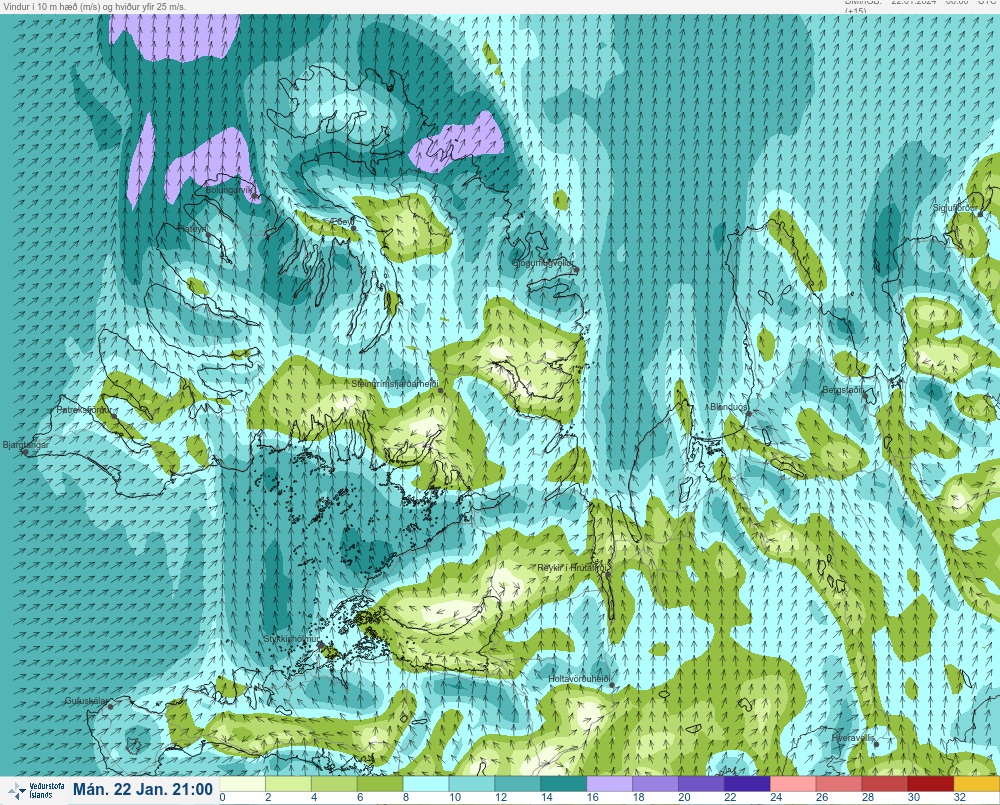The width and height of the screenshot is (1000, 805).
Task: Click the Patreksfjörður station label
Action: [x=84, y=410]
